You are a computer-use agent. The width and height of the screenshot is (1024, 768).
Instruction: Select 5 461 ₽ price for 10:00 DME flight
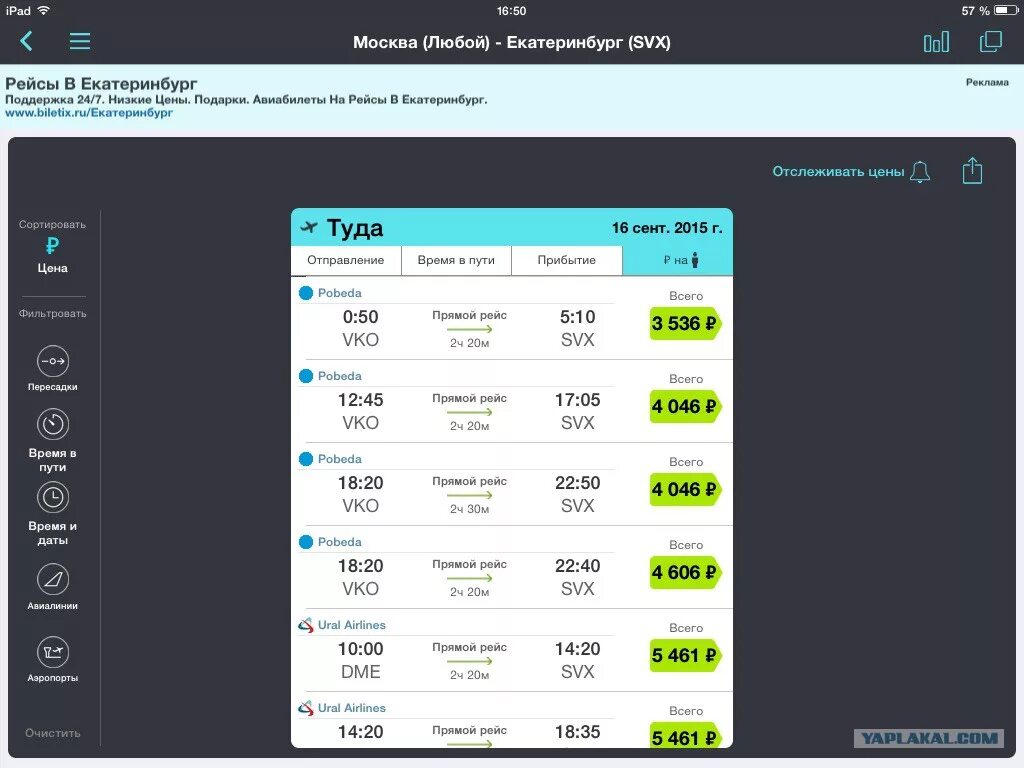685,655
